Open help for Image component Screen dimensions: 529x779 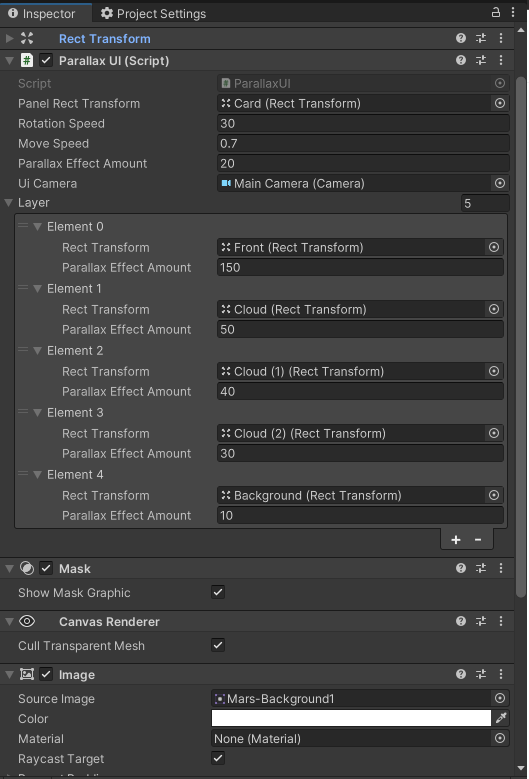coord(461,674)
